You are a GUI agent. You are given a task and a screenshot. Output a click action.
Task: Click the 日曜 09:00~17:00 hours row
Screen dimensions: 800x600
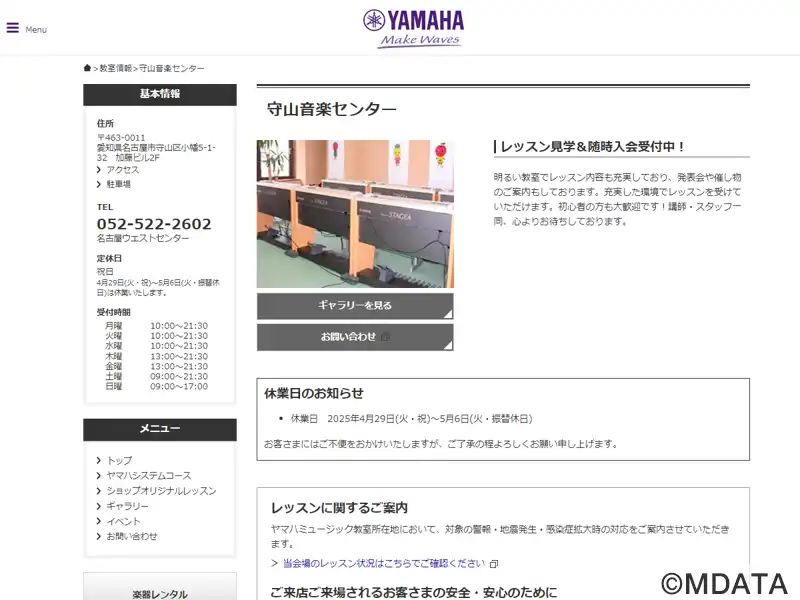click(156, 387)
